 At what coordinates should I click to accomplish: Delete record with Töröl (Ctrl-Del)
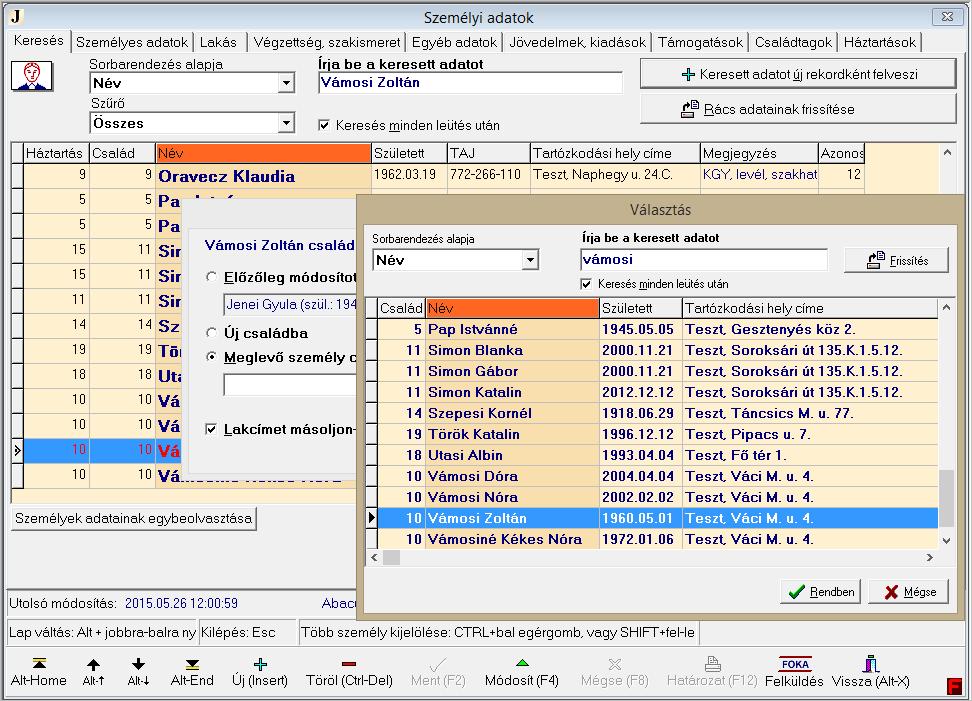pyautogui.click(x=349, y=672)
